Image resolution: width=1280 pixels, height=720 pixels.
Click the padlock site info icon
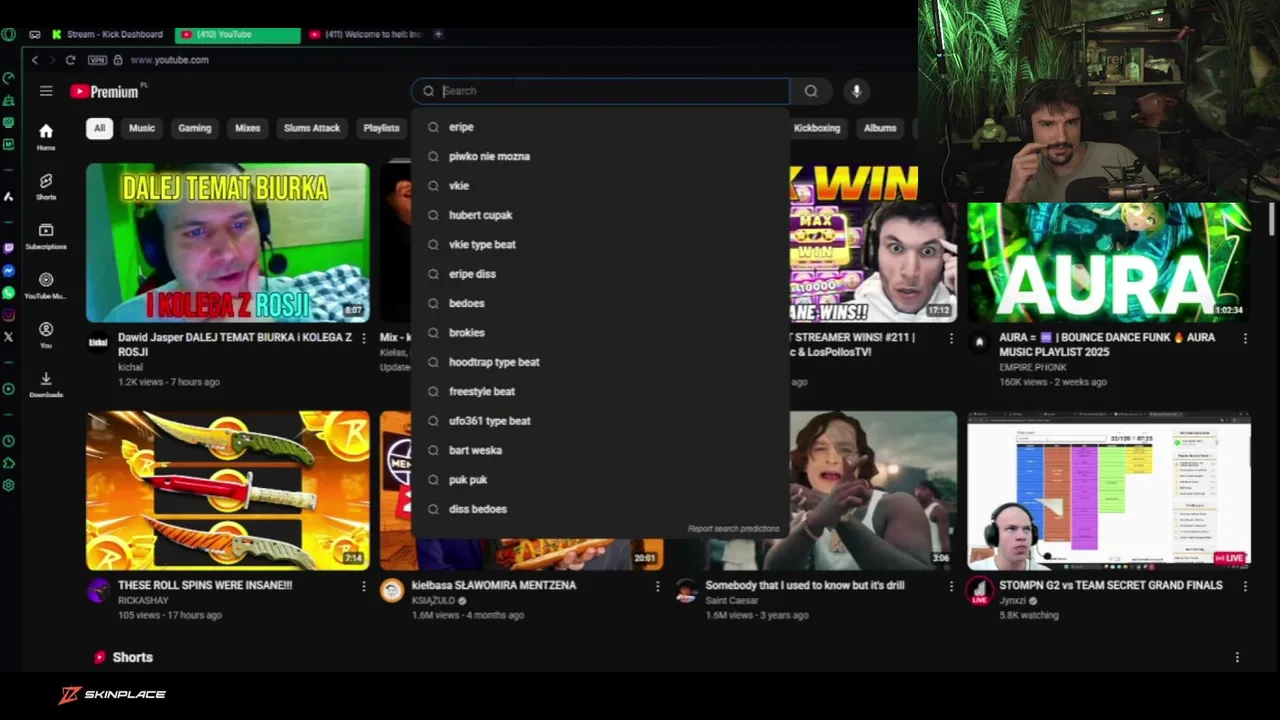pyautogui.click(x=118, y=60)
